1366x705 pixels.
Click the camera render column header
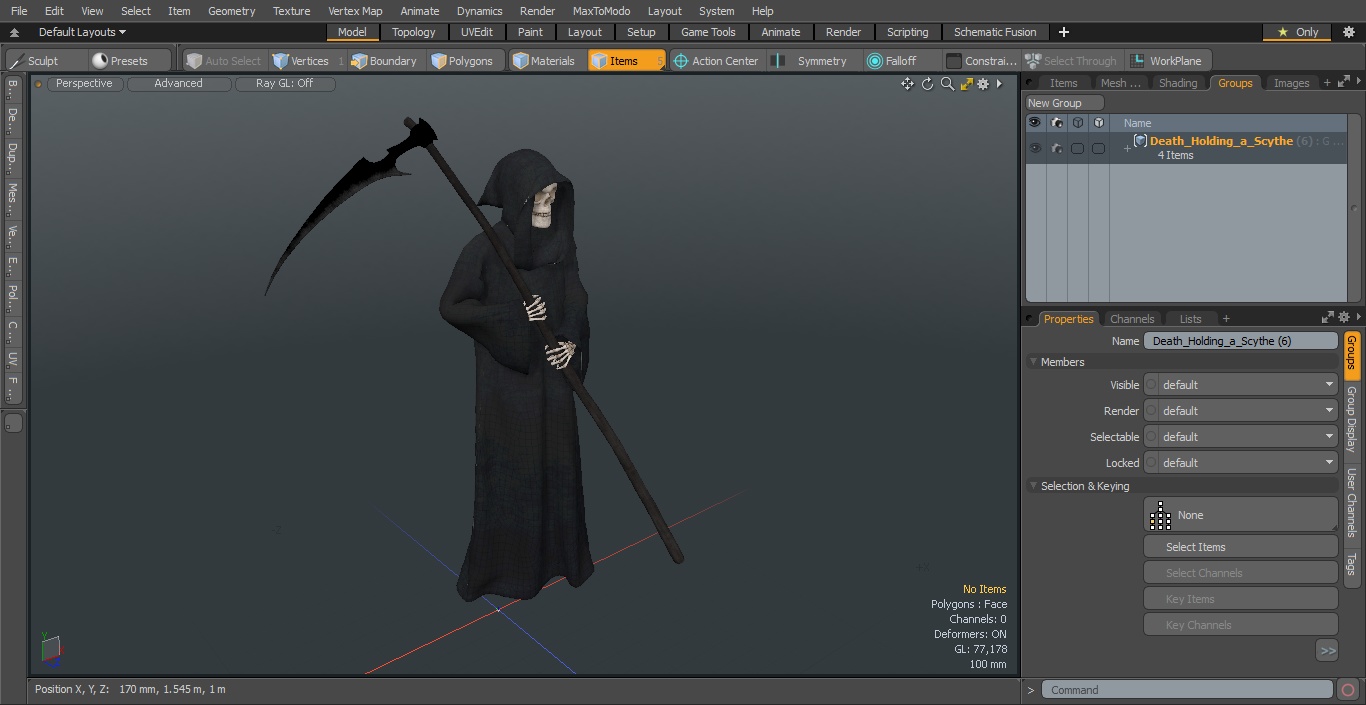pos(1057,123)
